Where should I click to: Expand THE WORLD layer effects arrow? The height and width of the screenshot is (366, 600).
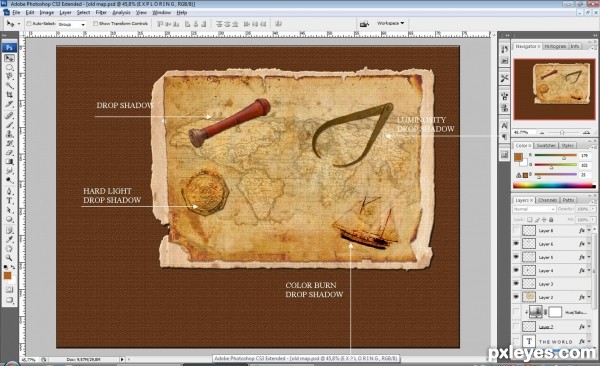(x=589, y=341)
